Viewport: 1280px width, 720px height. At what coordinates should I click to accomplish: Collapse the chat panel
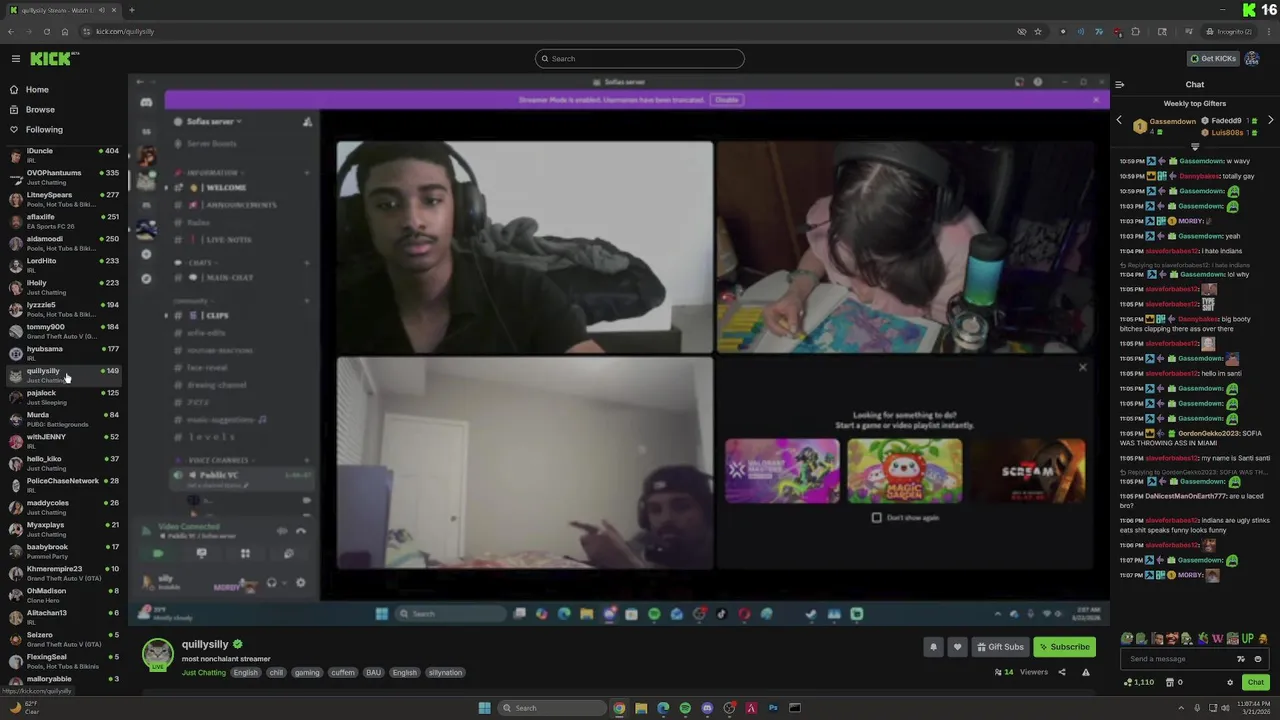(1120, 85)
